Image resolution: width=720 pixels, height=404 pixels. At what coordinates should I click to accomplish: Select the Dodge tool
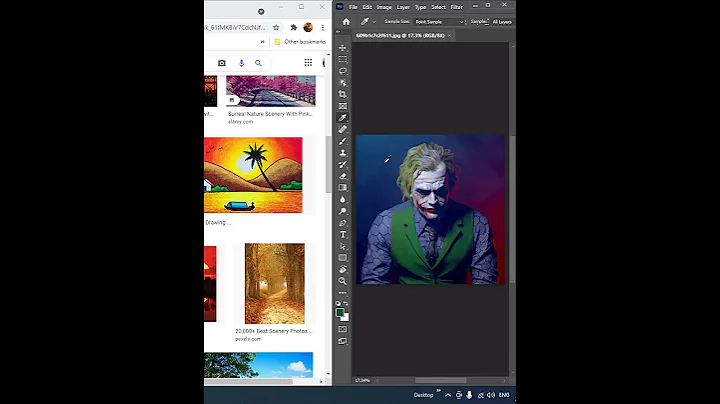pyautogui.click(x=343, y=211)
